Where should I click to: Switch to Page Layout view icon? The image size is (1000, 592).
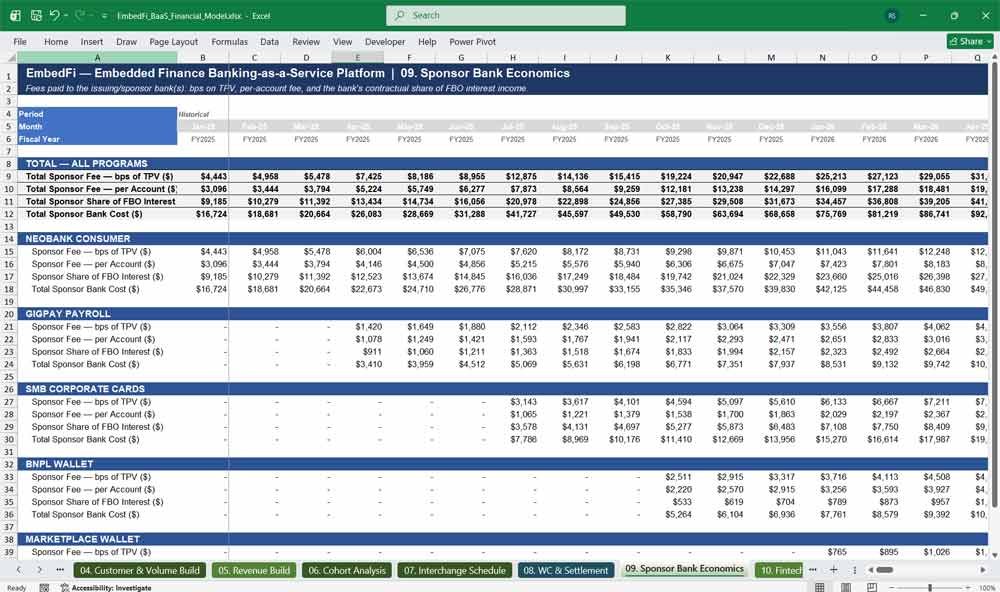tap(846, 587)
